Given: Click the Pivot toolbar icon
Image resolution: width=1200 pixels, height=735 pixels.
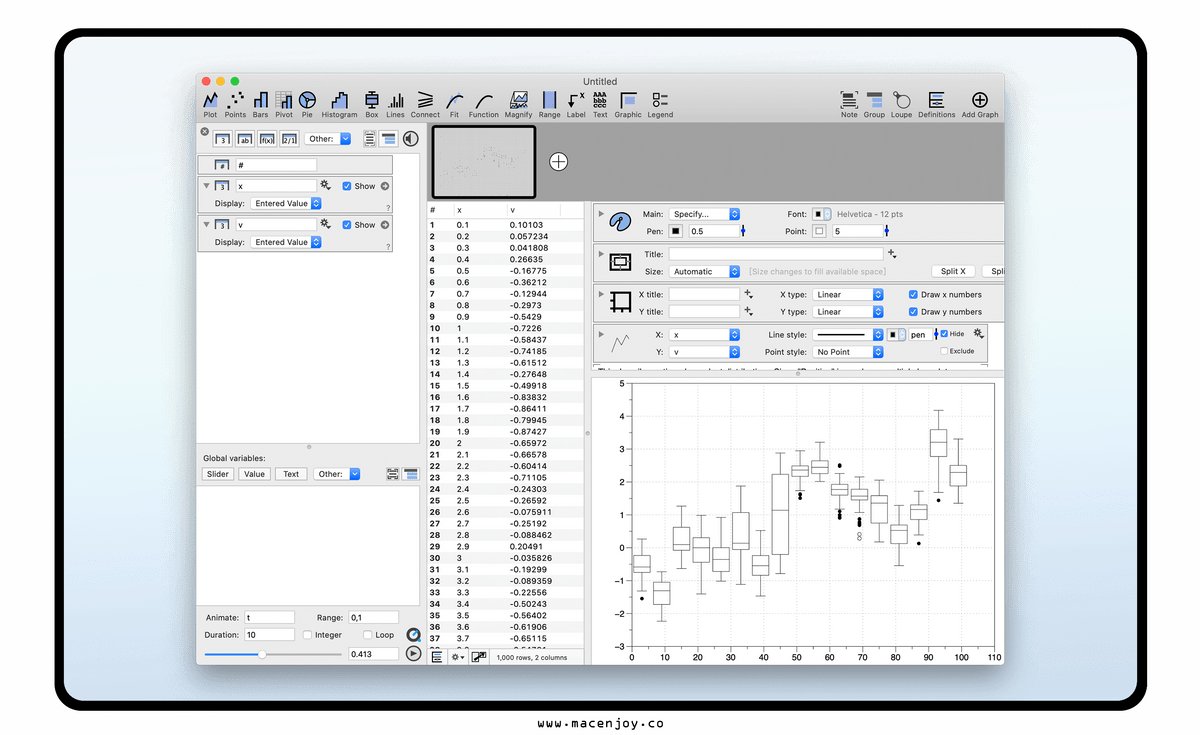Looking at the screenshot, I should (x=284, y=103).
